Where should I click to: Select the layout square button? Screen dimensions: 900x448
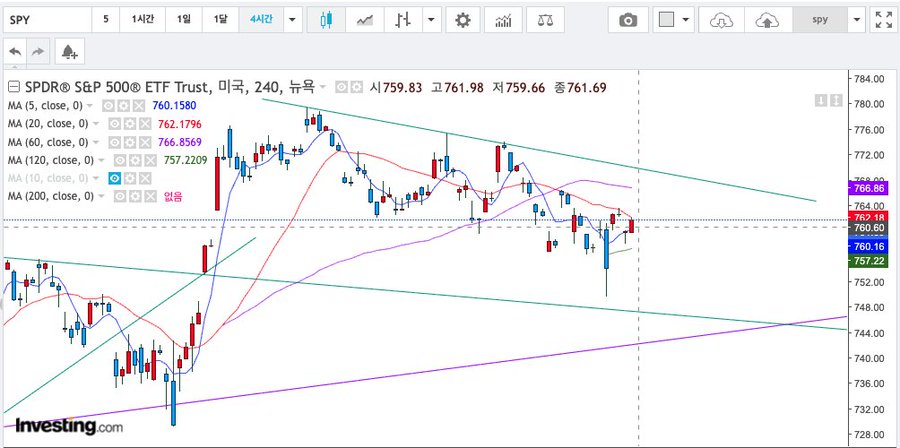[666, 20]
